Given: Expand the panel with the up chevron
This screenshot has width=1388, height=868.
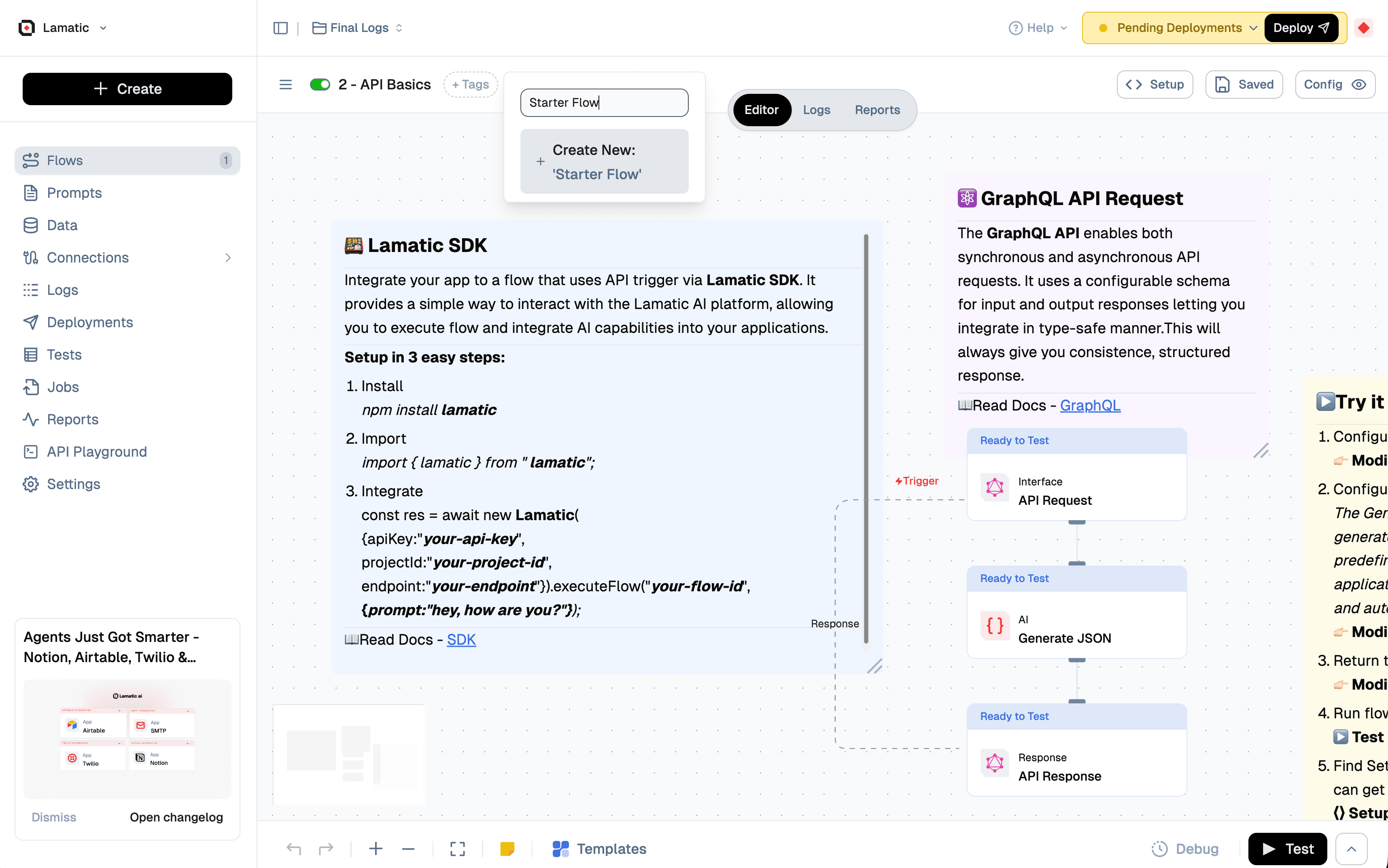Looking at the screenshot, I should (1351, 849).
